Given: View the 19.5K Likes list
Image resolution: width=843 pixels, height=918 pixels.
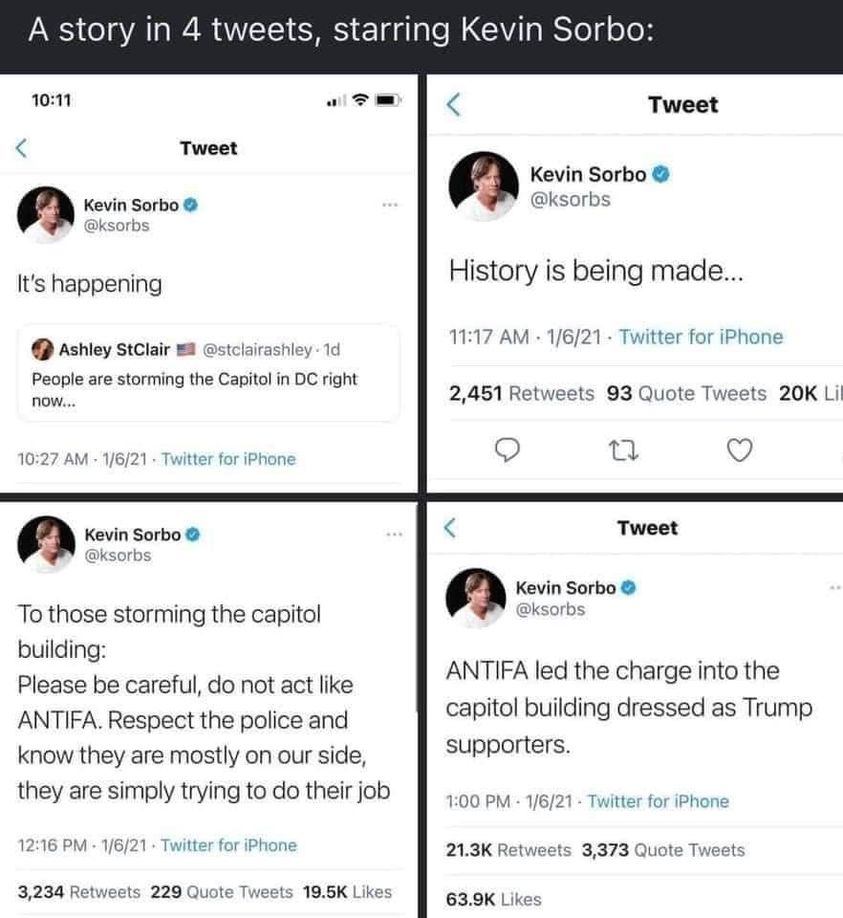Looking at the screenshot, I should 349,891.
